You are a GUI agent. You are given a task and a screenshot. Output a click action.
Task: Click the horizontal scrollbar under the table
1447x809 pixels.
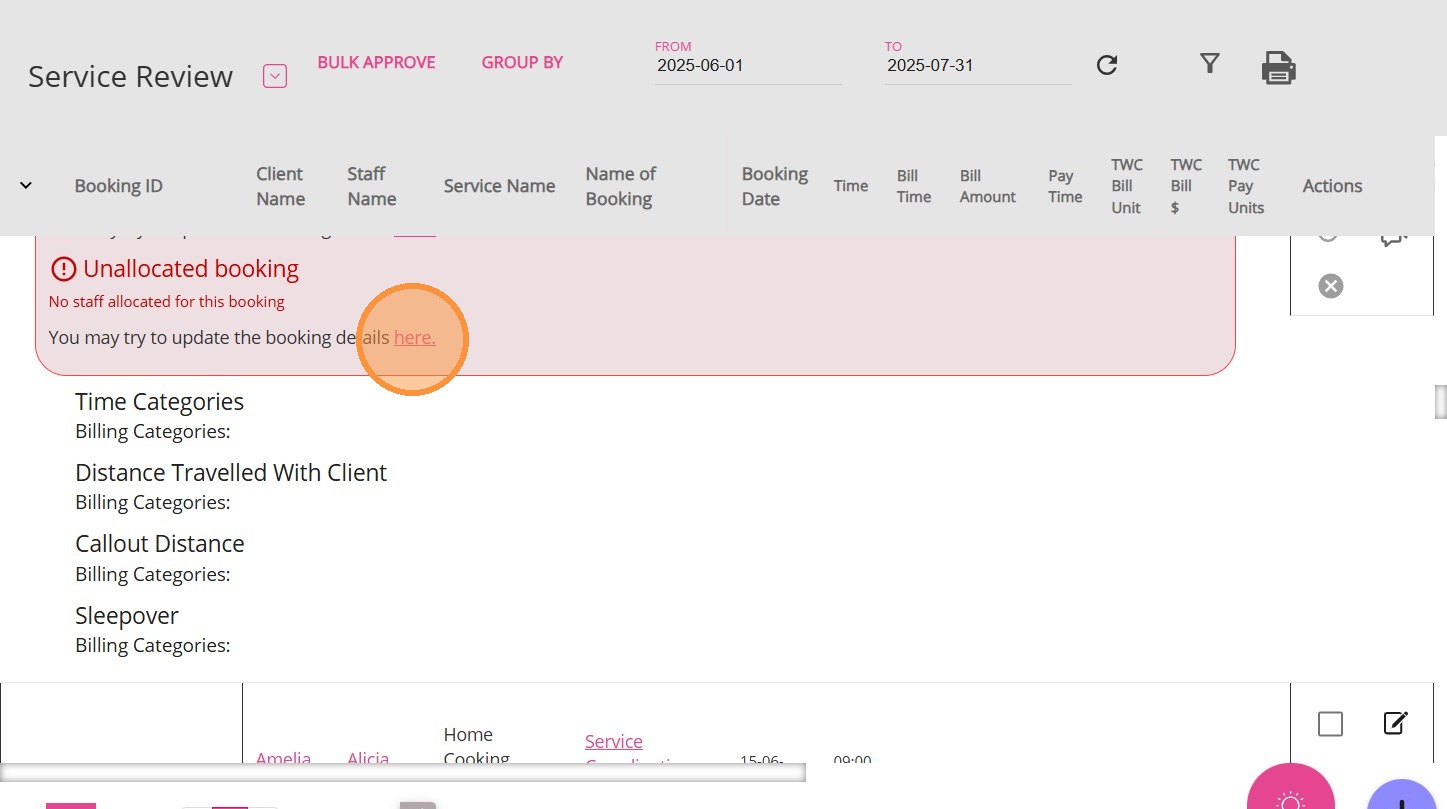pyautogui.click(x=403, y=772)
